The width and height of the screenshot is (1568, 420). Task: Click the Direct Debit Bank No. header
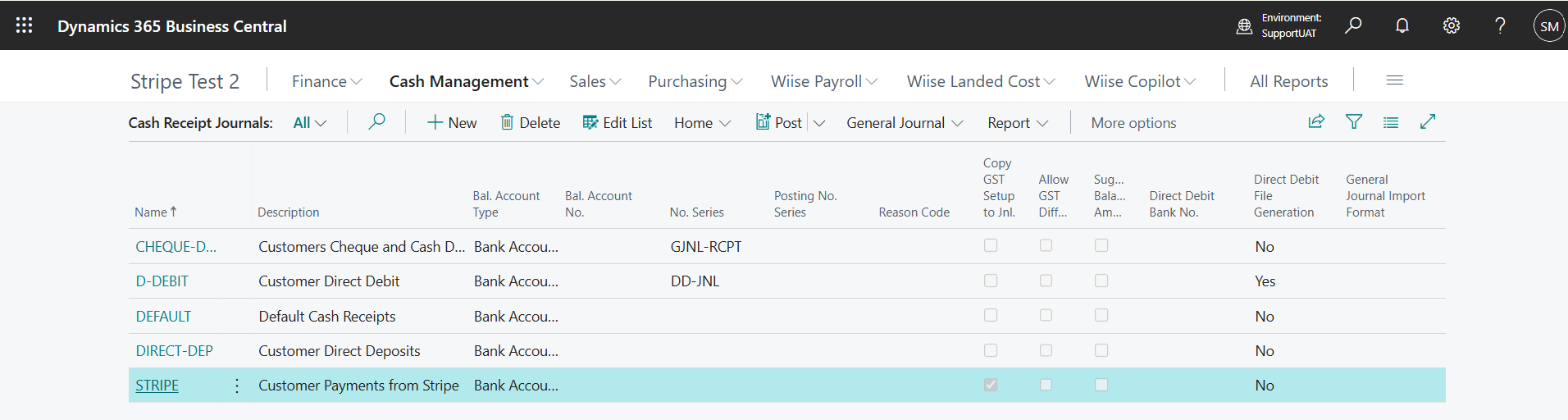1182,204
